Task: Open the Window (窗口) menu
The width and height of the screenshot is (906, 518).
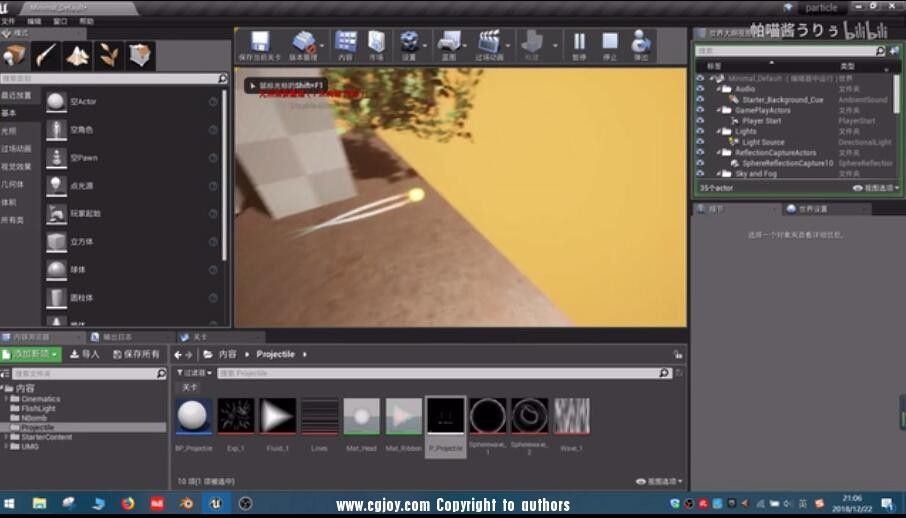Action: click(x=60, y=21)
